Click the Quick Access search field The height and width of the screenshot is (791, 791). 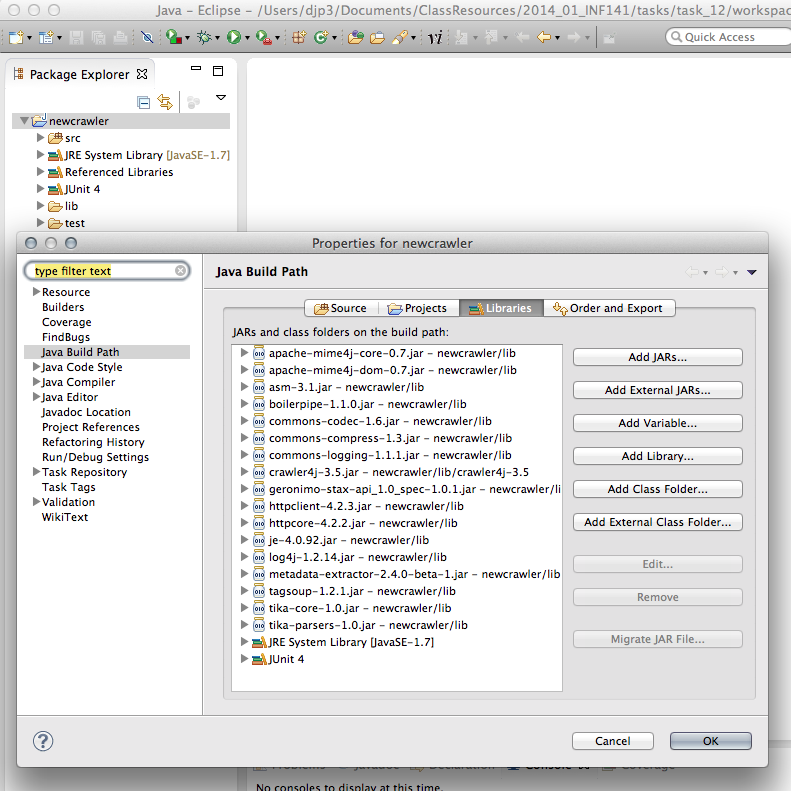coord(728,37)
